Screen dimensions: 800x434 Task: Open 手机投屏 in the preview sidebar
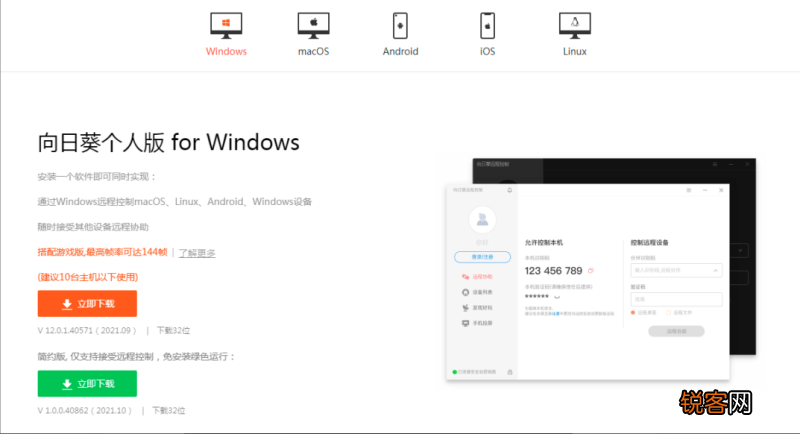pos(478,323)
